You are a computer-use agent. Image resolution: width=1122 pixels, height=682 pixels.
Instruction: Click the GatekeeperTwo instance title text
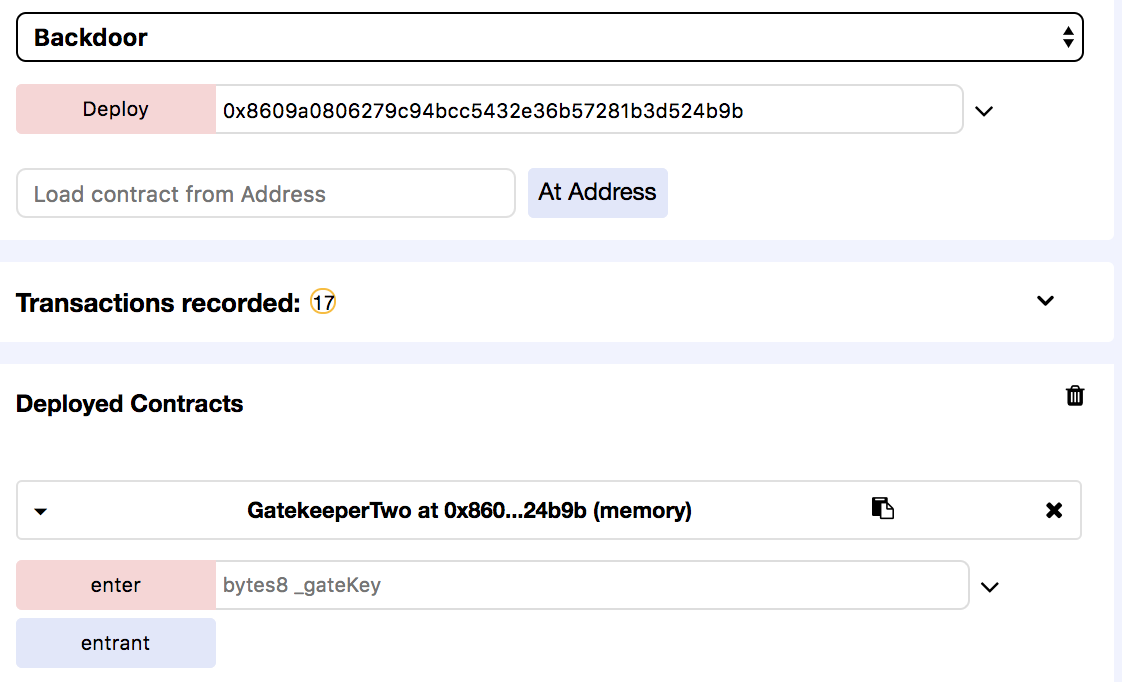coord(469,511)
